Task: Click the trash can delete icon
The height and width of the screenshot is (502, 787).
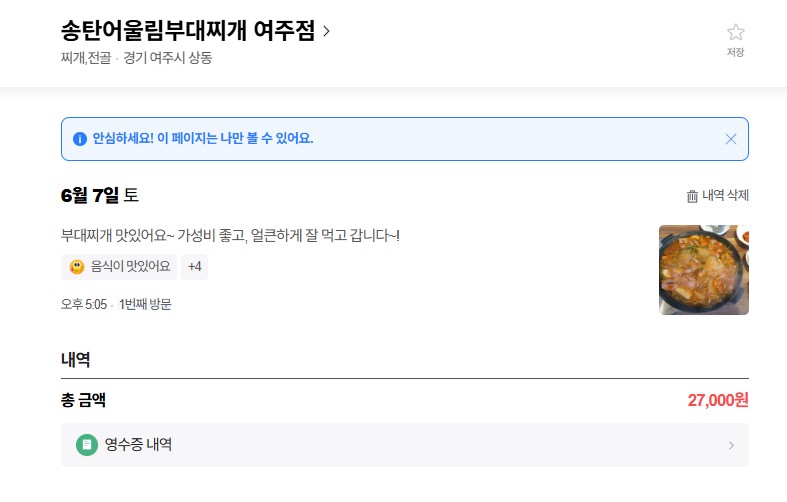Action: (x=692, y=196)
